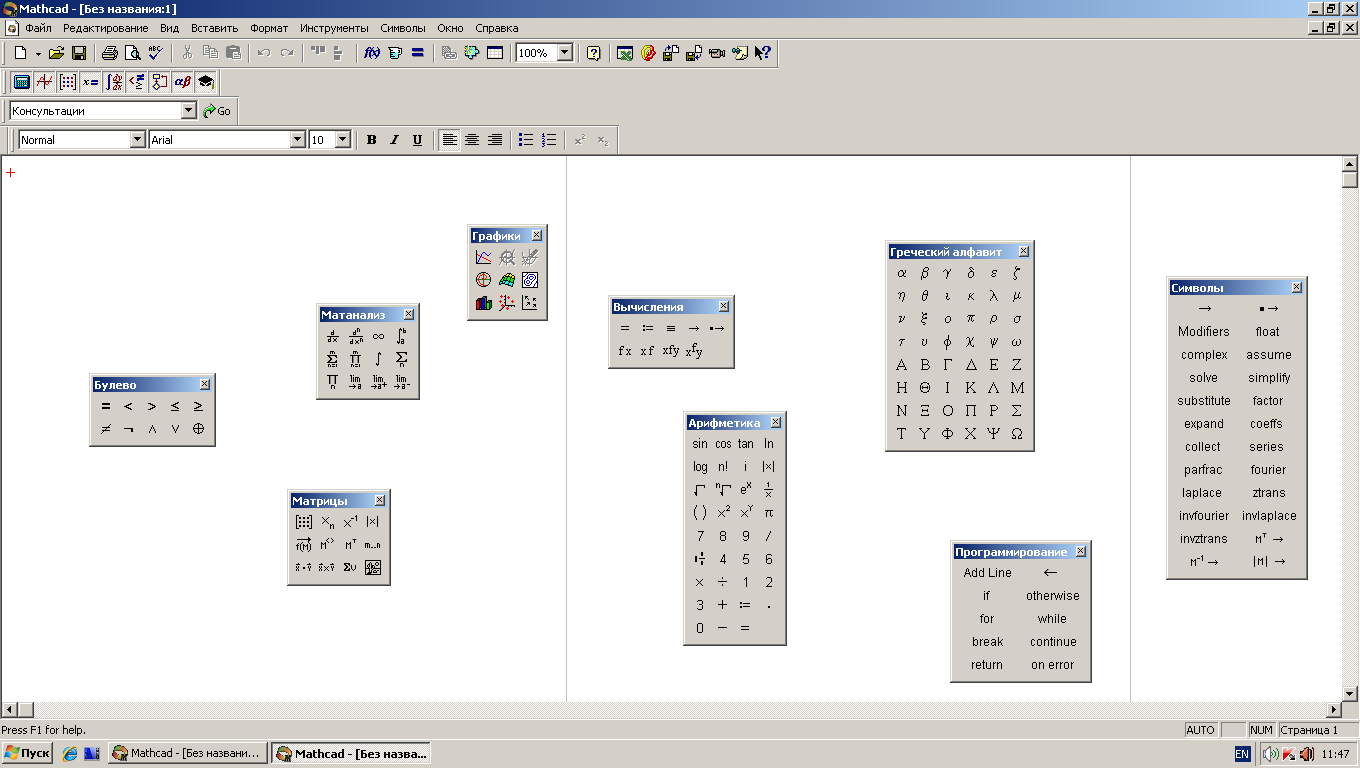Click the Go button

point(217,111)
